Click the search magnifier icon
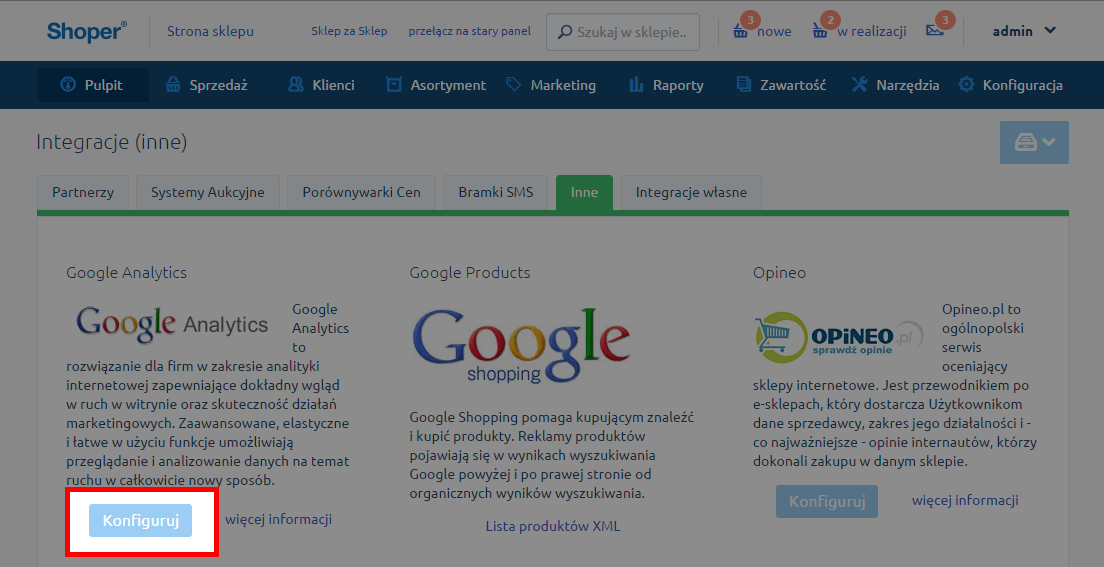This screenshot has width=1104, height=567. 565,32
